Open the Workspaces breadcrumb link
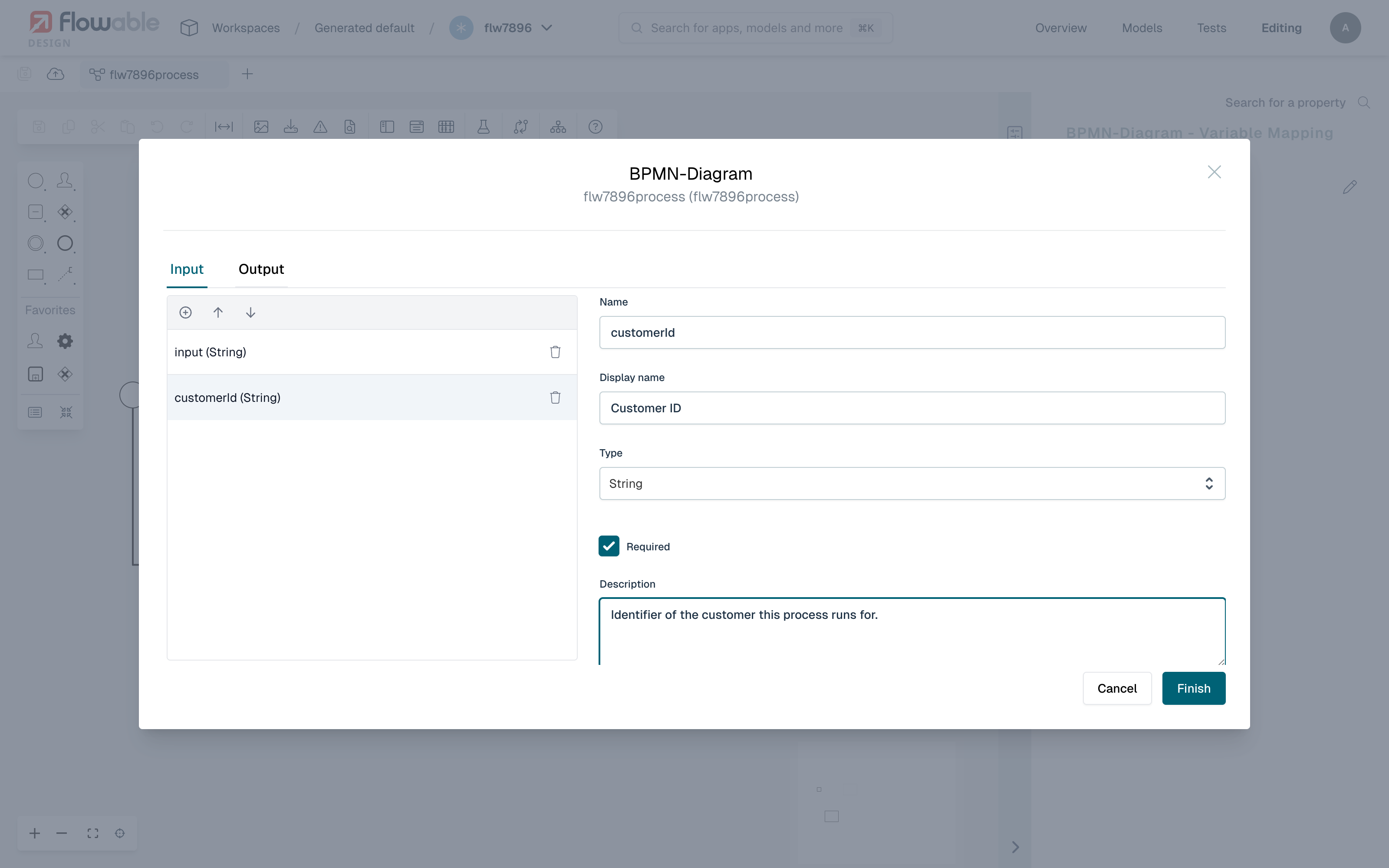 pyautogui.click(x=246, y=27)
